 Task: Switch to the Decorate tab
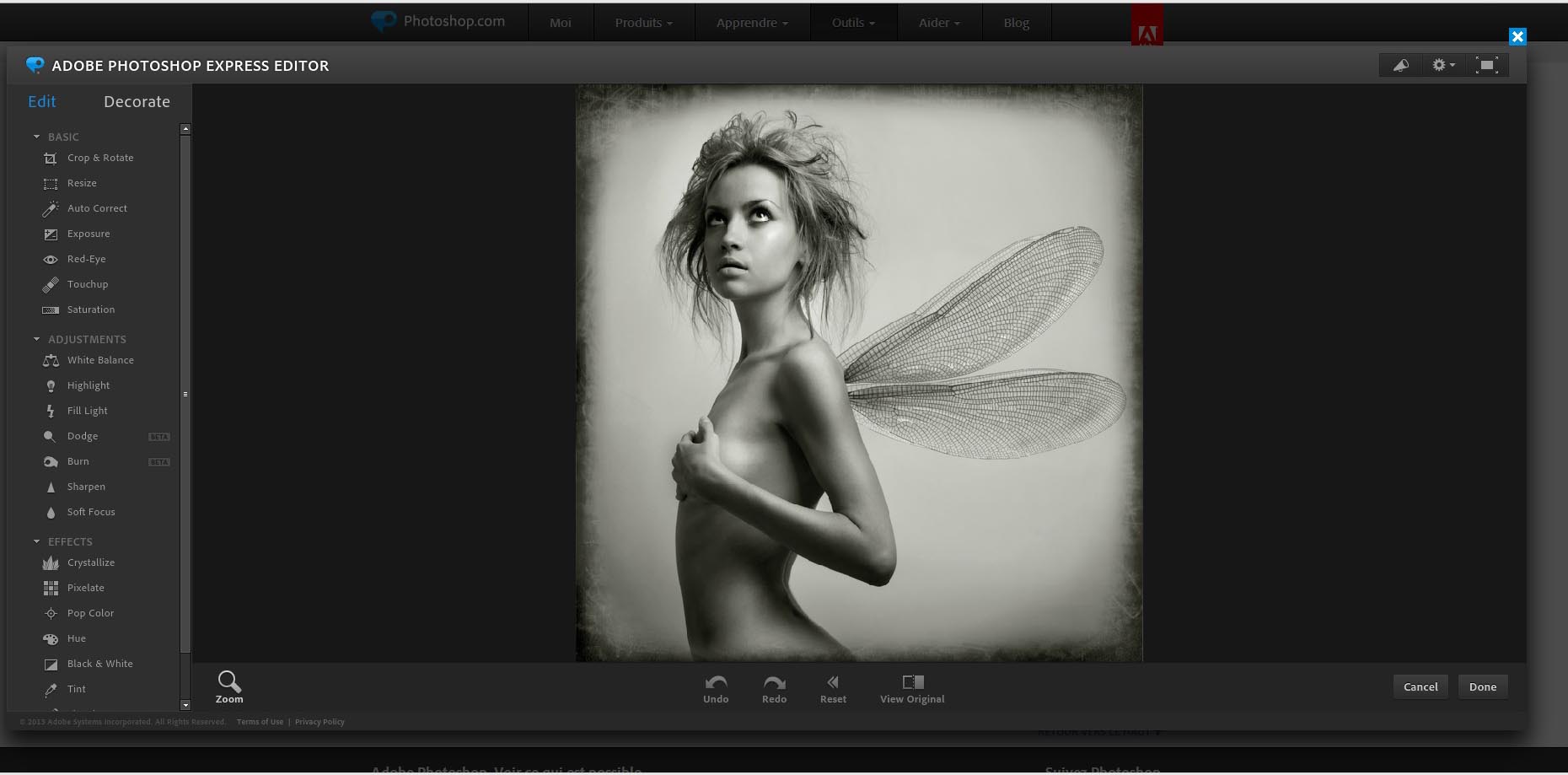(137, 102)
